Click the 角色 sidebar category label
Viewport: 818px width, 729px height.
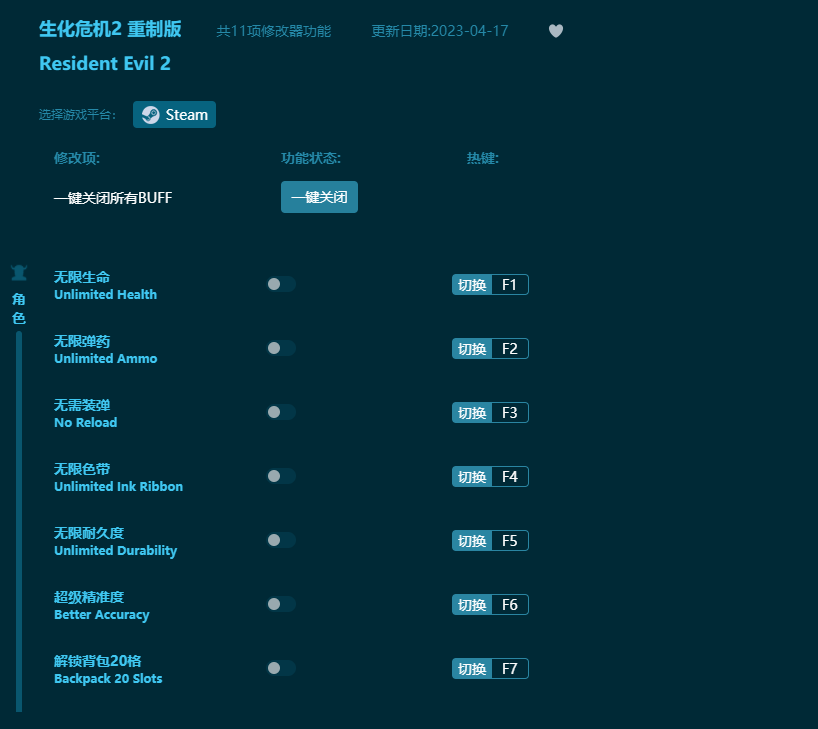point(19,308)
